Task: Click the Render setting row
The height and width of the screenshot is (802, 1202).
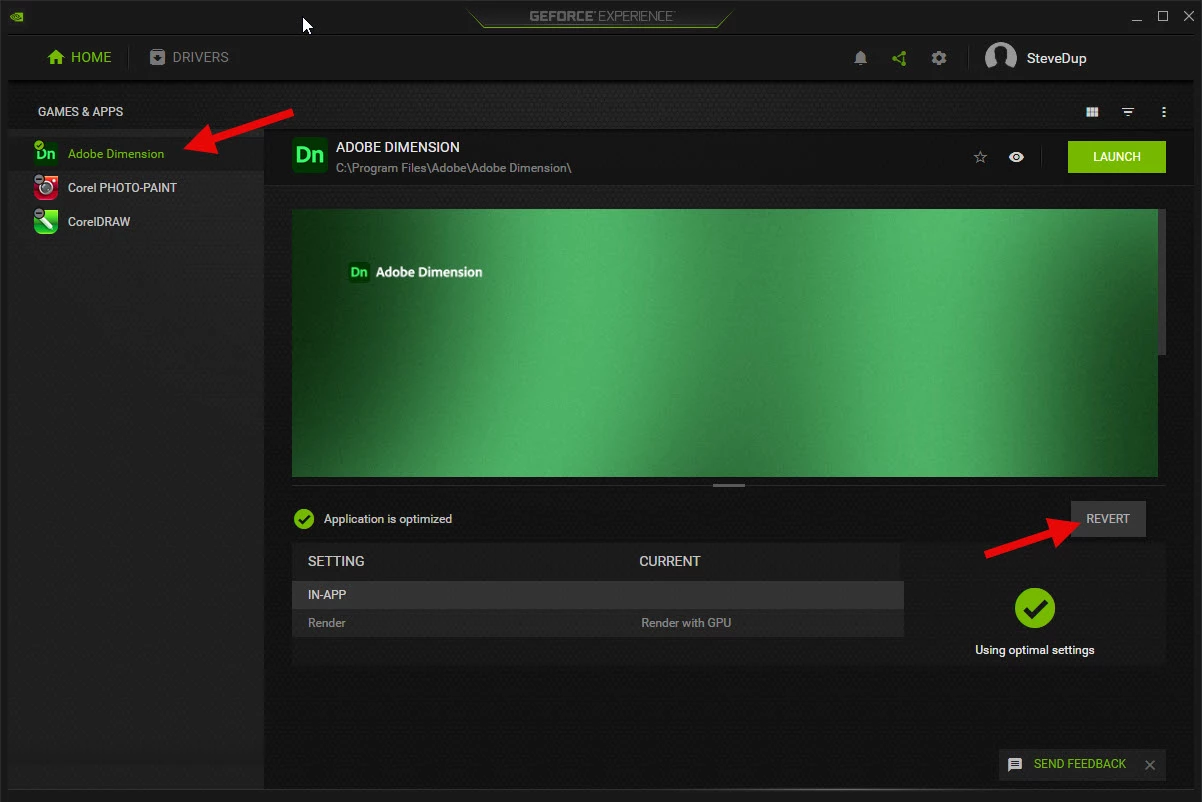Action: 598,623
